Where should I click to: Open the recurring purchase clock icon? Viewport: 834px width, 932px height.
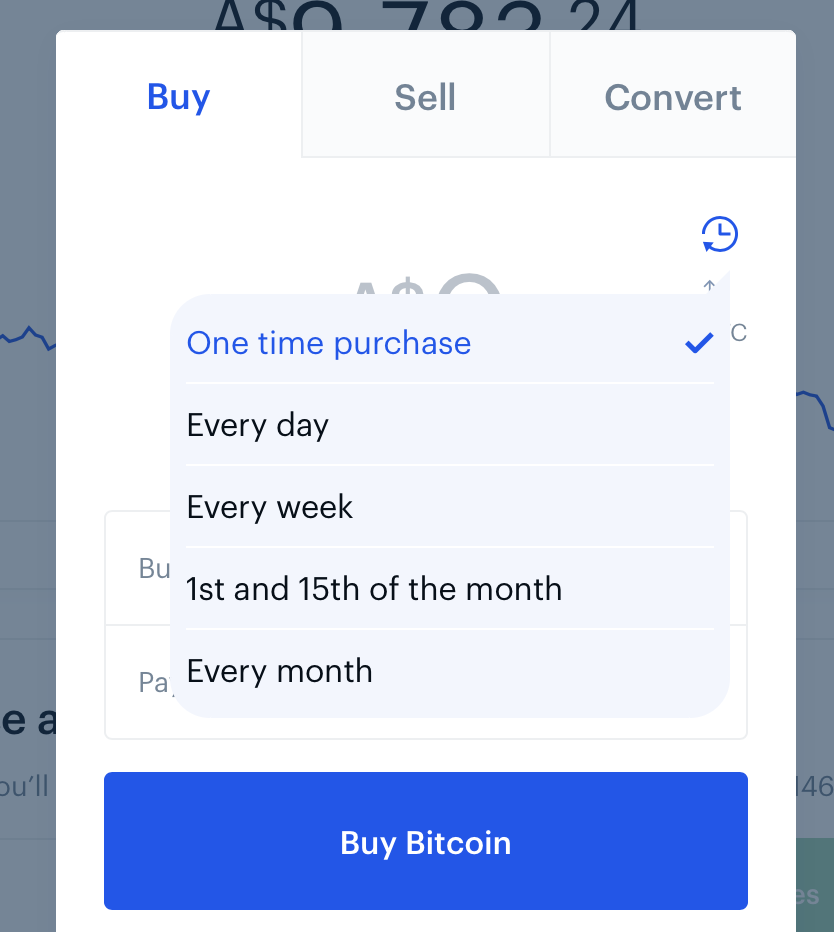[x=719, y=234]
